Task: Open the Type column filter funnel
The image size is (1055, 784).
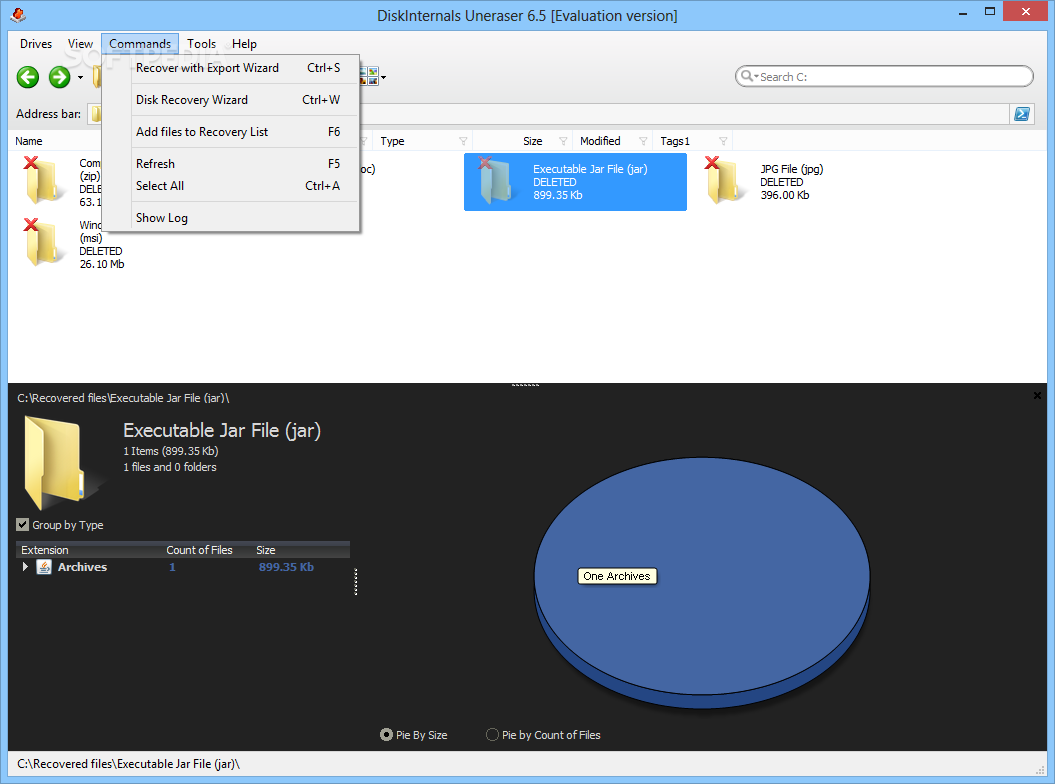Action: click(464, 141)
